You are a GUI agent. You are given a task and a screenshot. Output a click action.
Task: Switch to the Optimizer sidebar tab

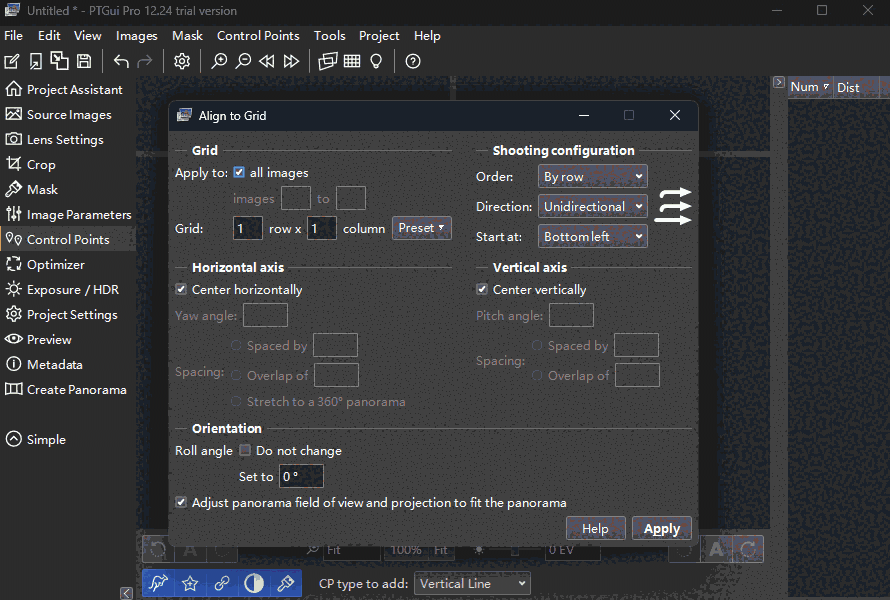click(56, 265)
